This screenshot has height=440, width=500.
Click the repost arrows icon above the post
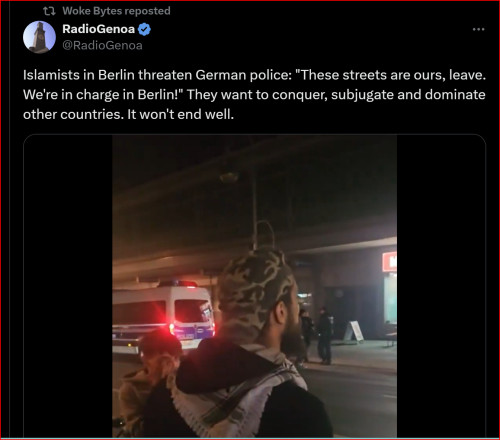pyautogui.click(x=49, y=11)
